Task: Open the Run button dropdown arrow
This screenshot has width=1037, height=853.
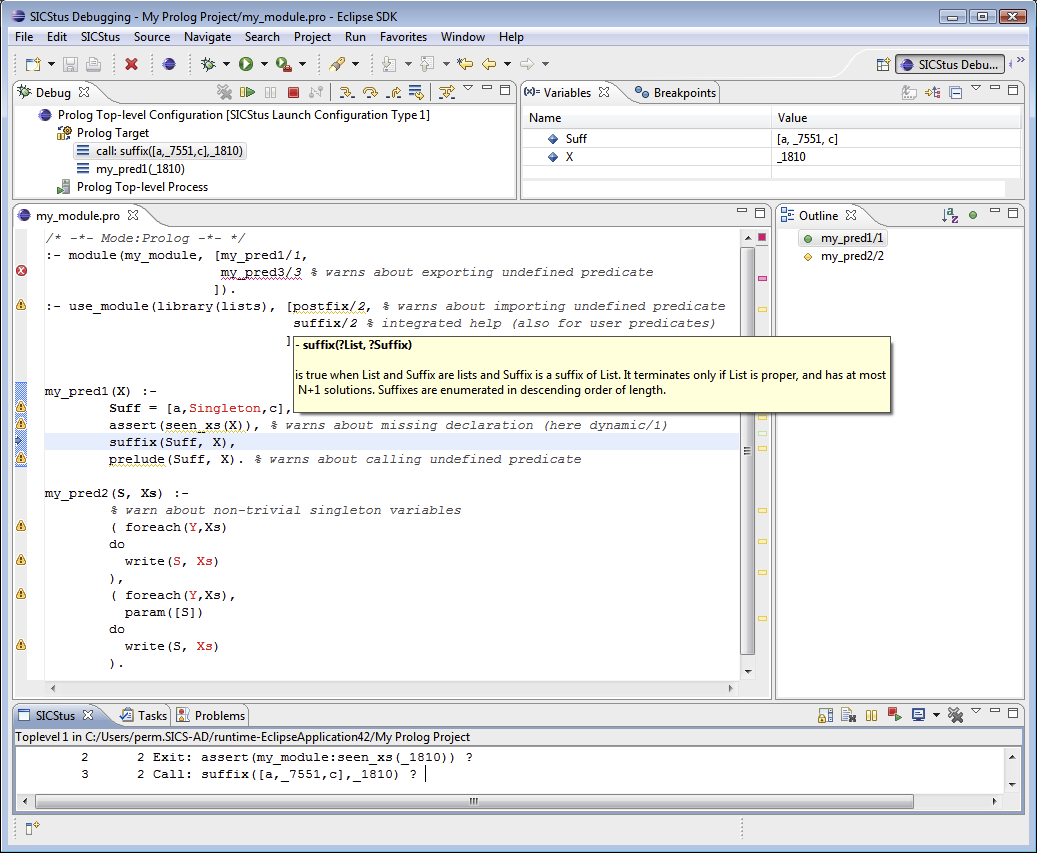Action: pyautogui.click(x=264, y=64)
